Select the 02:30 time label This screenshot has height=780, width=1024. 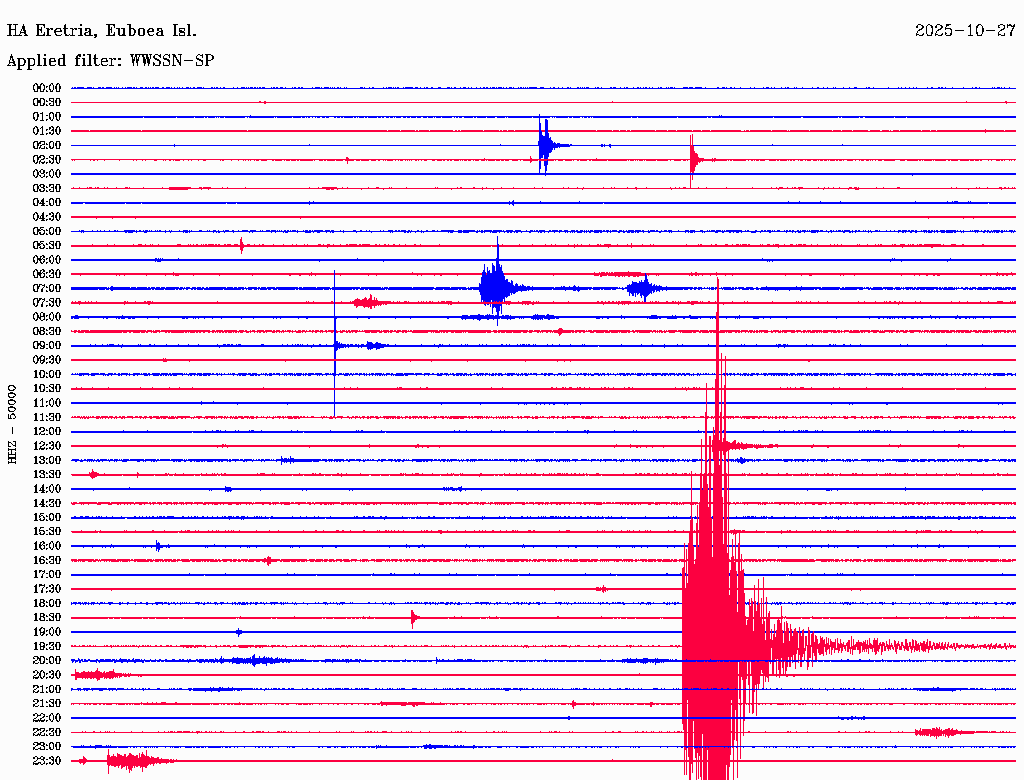[x=47, y=159]
